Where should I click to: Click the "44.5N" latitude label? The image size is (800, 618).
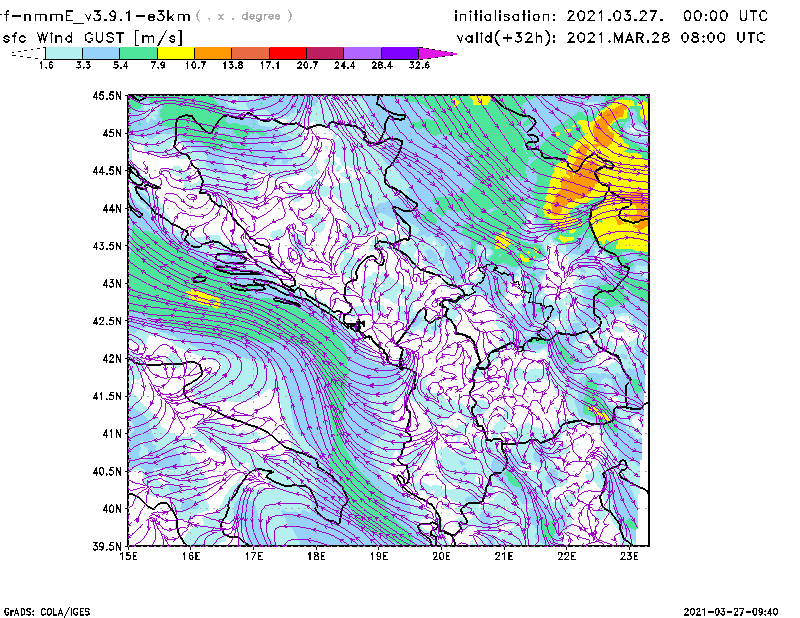click(107, 170)
